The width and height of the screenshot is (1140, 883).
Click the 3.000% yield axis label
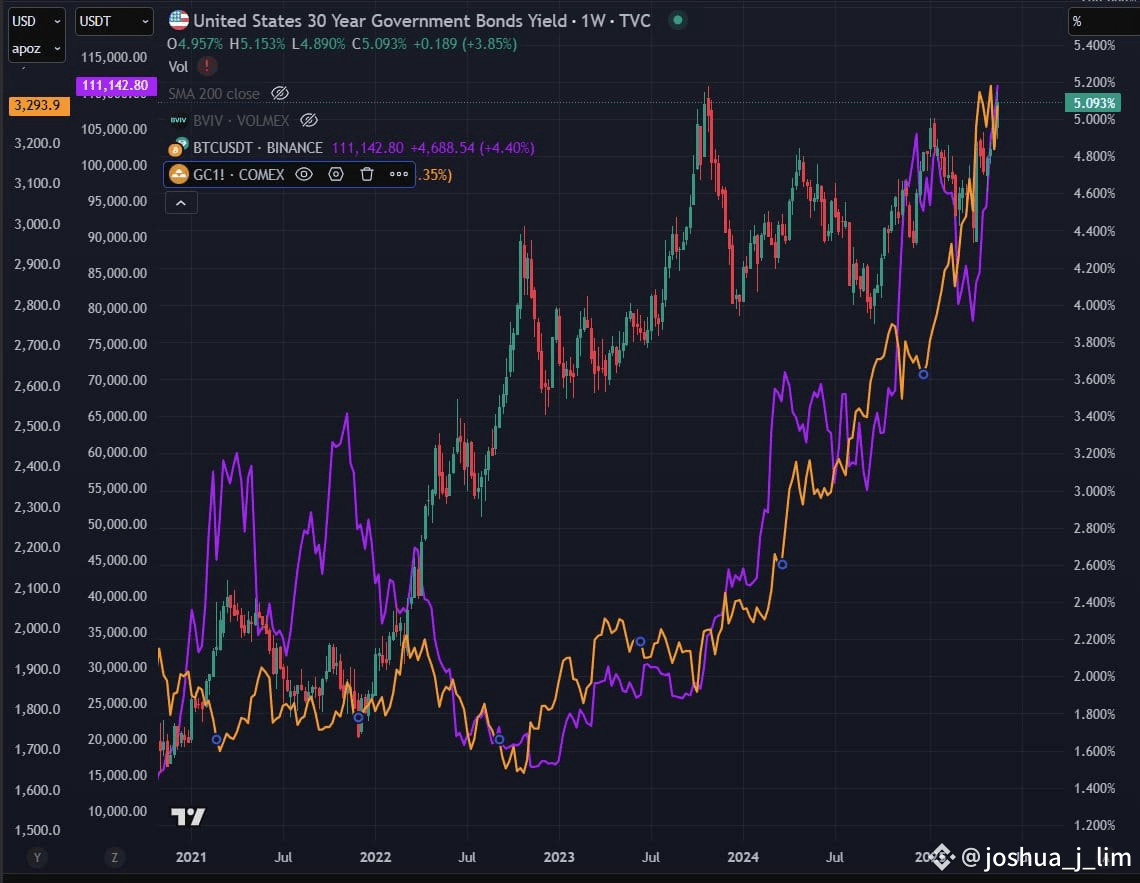pos(1094,491)
